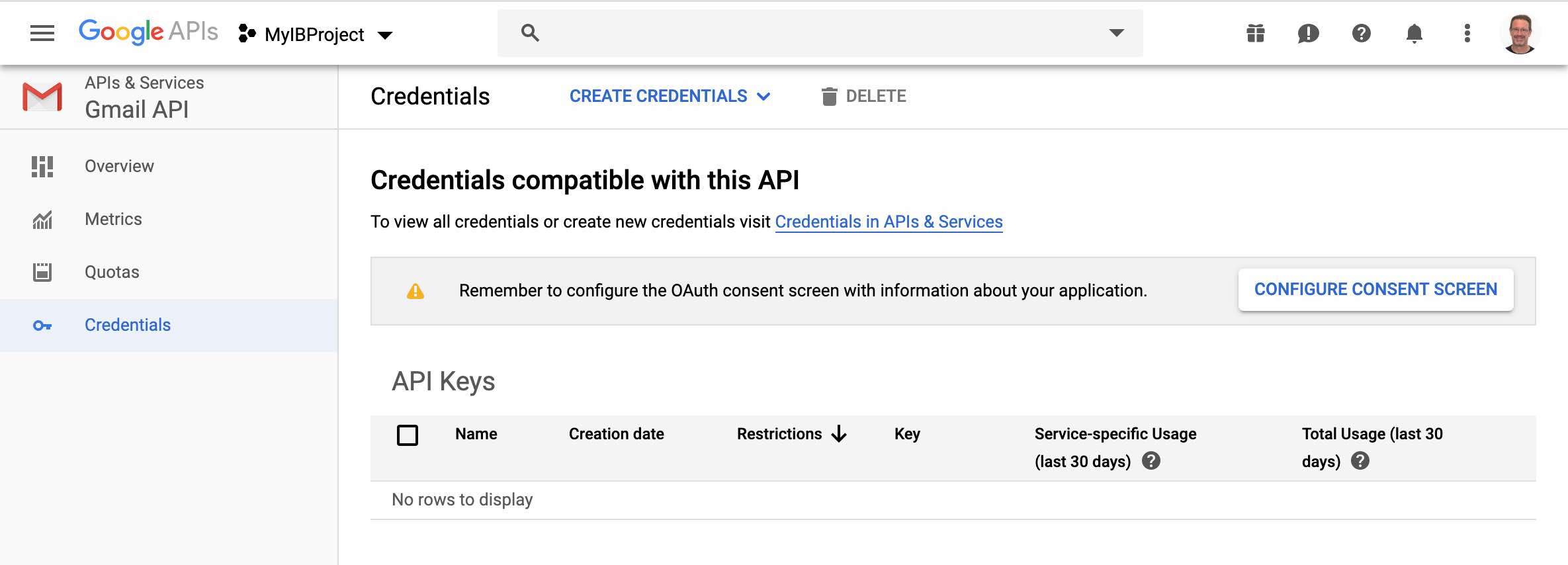Click the yellow warning triangle icon
1568x565 pixels.
pos(415,291)
